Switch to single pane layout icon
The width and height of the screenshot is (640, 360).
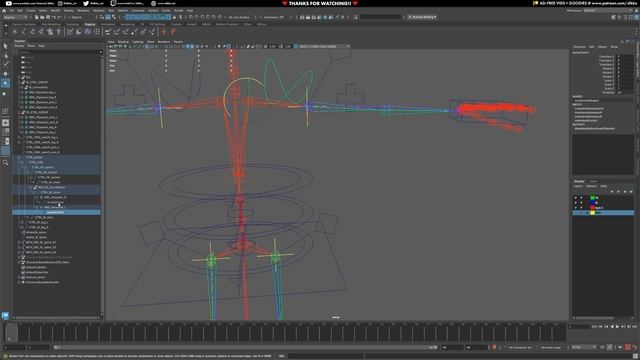(x=5, y=122)
